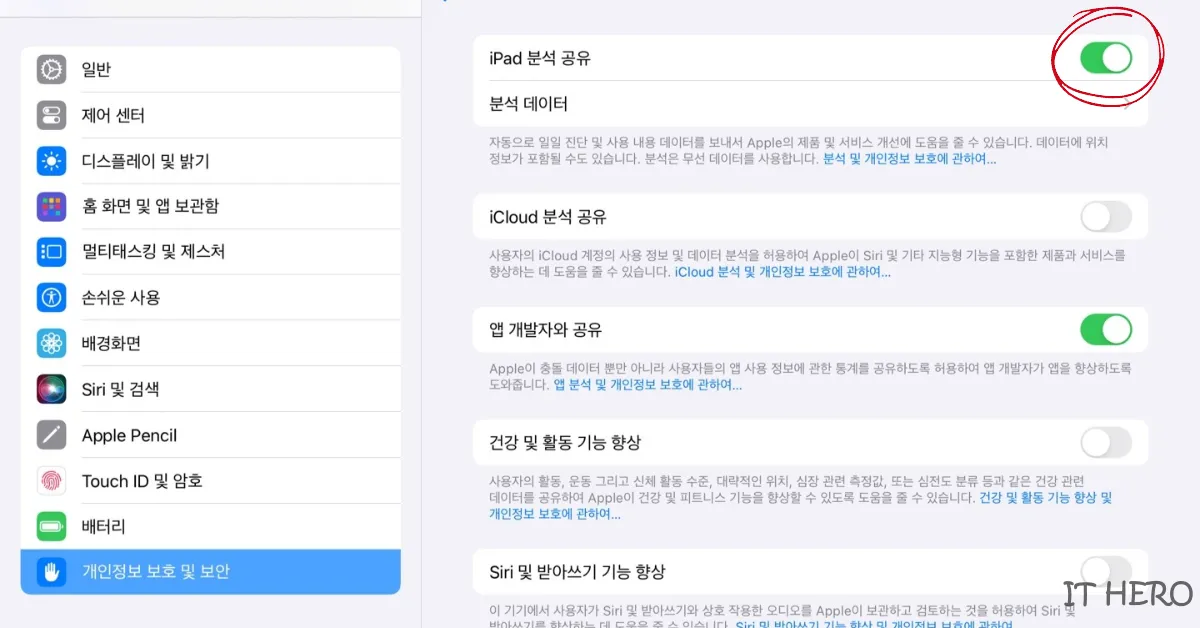Image resolution: width=1200 pixels, height=628 pixels.
Task: Click the Multitasking (멀티태스킹 및 제스처) icon
Action: tap(51, 252)
